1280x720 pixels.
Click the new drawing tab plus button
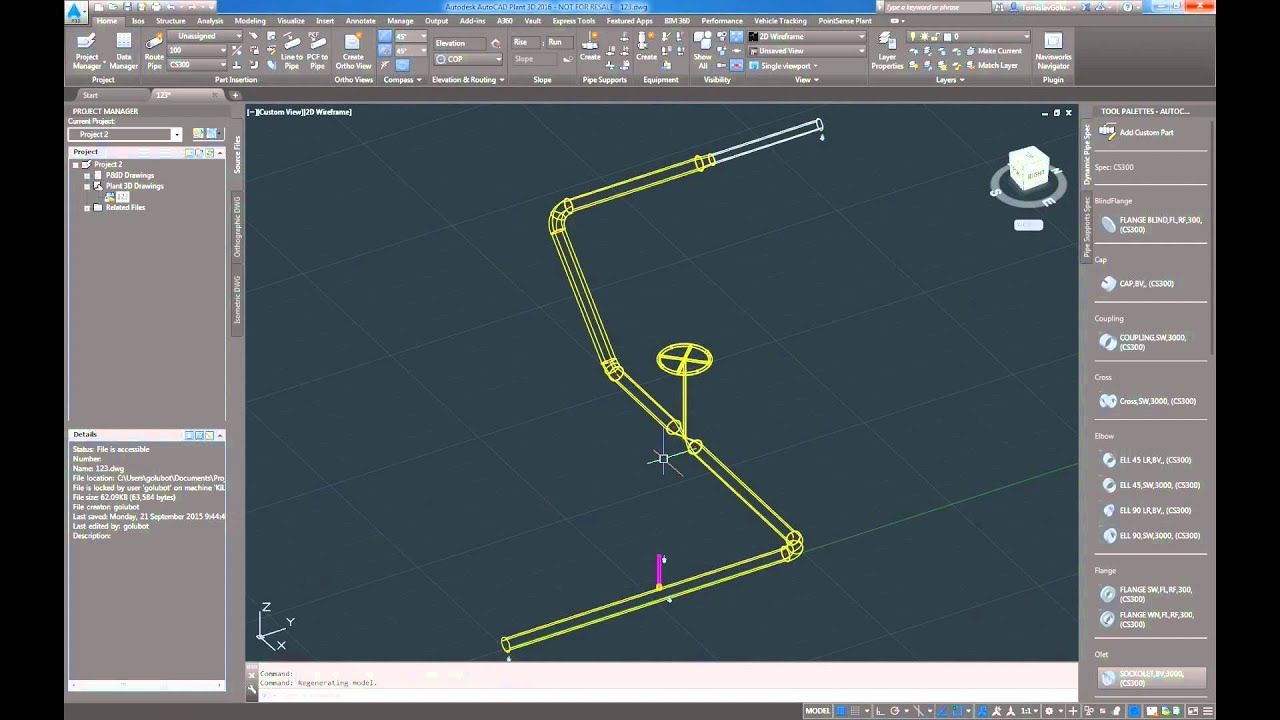[235, 95]
